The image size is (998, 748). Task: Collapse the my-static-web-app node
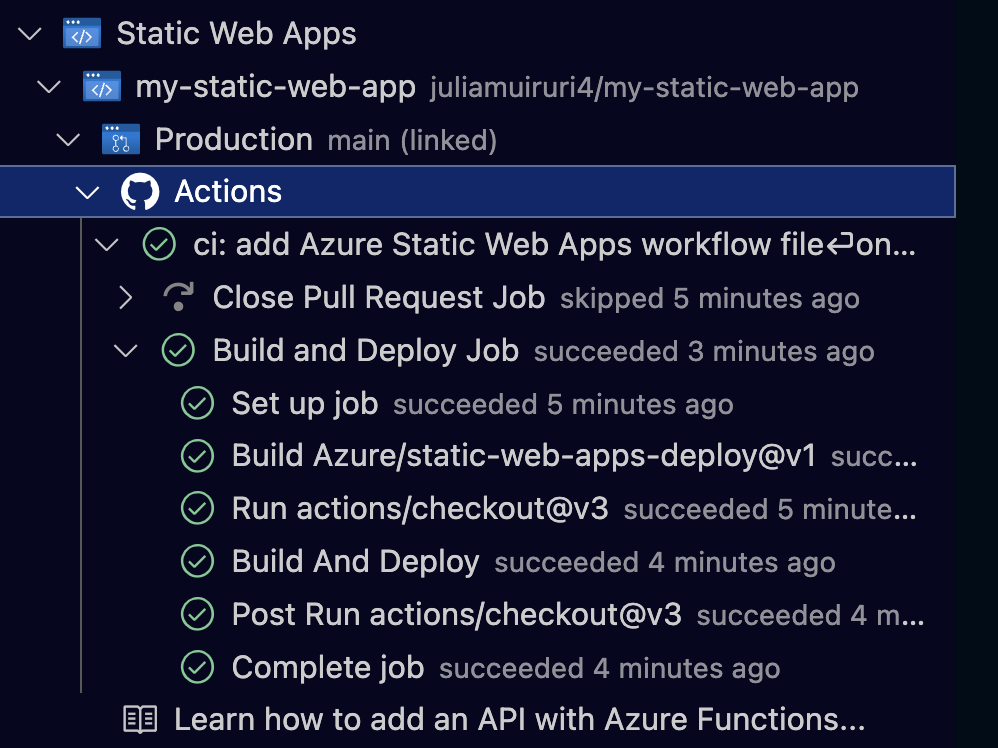pyautogui.click(x=47, y=86)
